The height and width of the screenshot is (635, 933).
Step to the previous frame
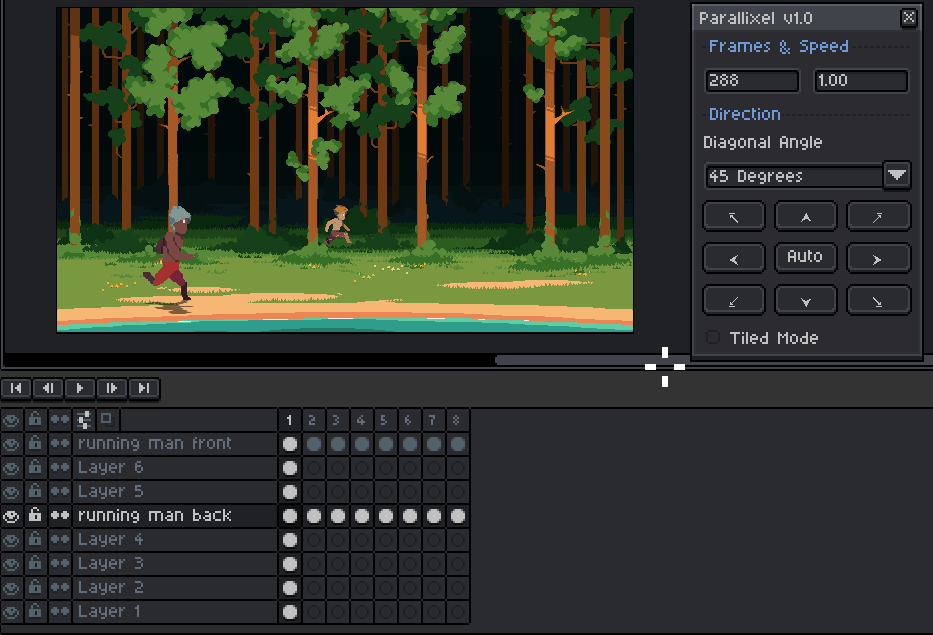coord(48,388)
